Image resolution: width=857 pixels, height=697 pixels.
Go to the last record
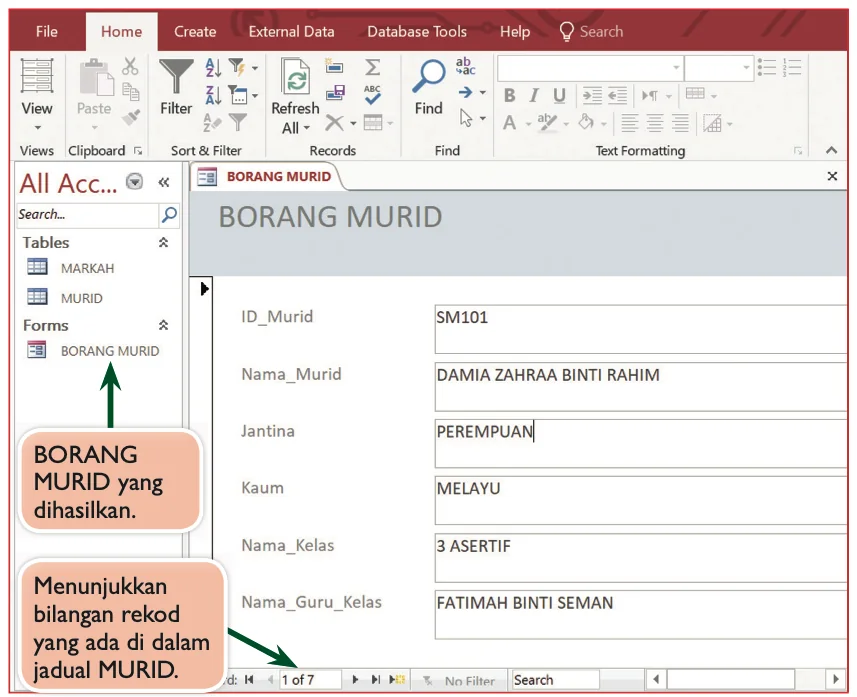point(375,680)
